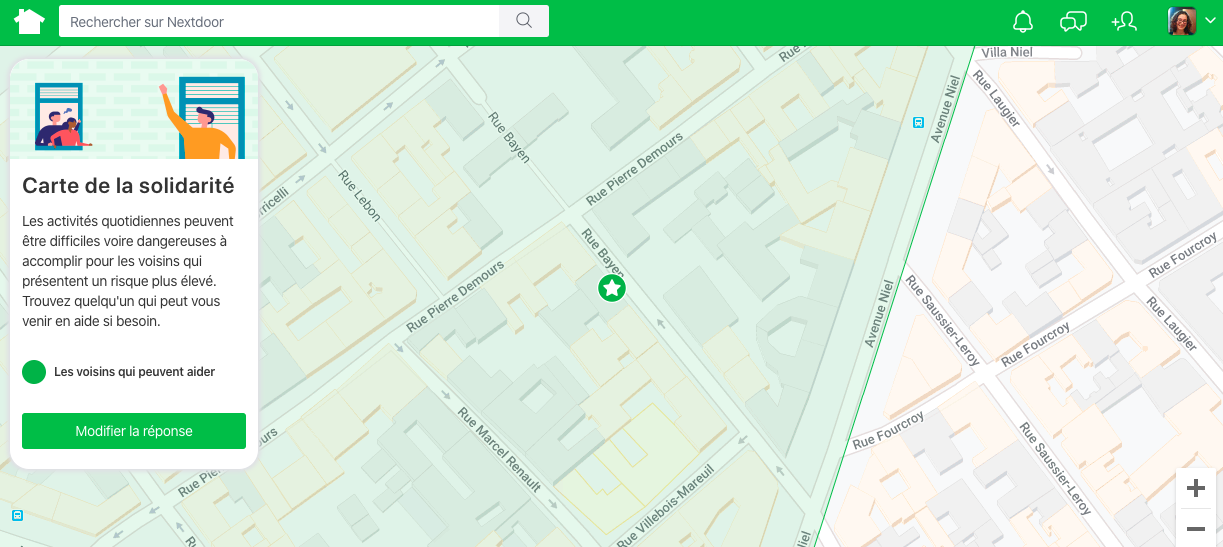This screenshot has width=1223, height=547.
Task: Expand the chevron beside the profile photo
Action: click(1210, 21)
